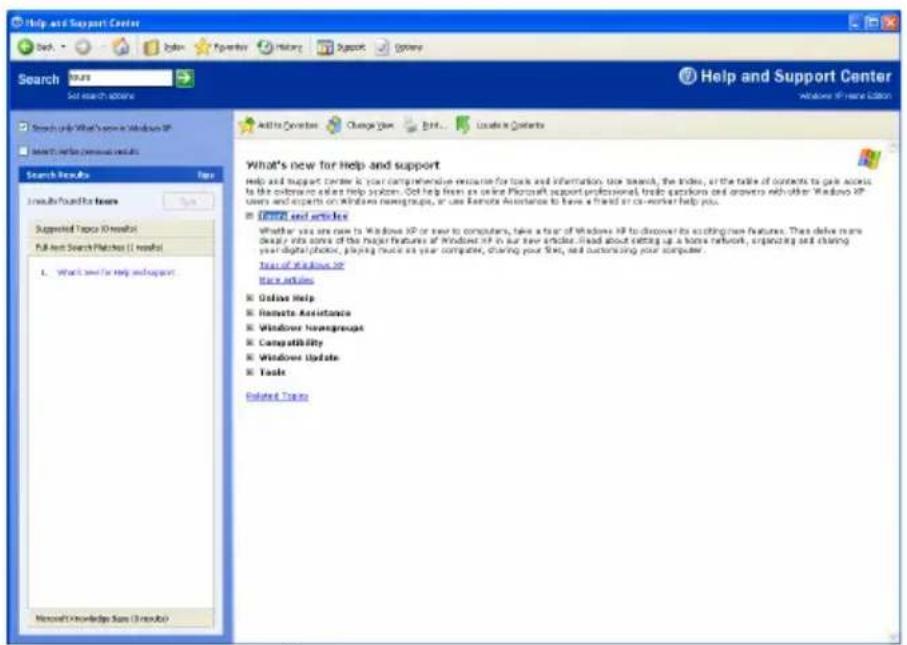
Task: Open Tips link in Search Results header
Action: click(x=206, y=175)
